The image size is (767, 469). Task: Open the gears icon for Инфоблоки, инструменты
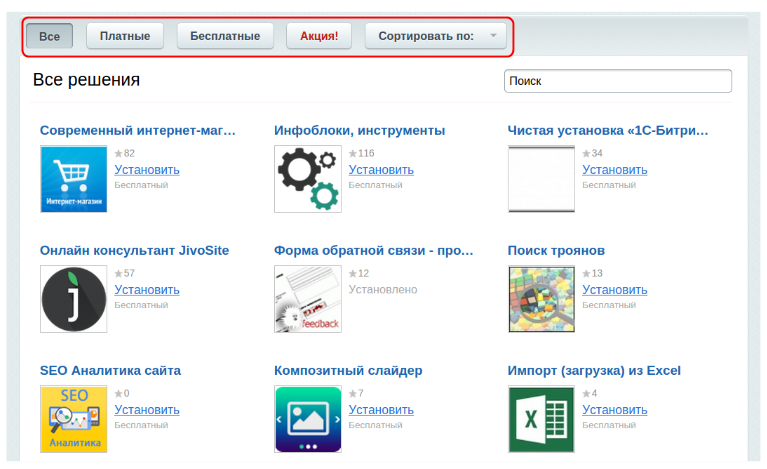[308, 179]
